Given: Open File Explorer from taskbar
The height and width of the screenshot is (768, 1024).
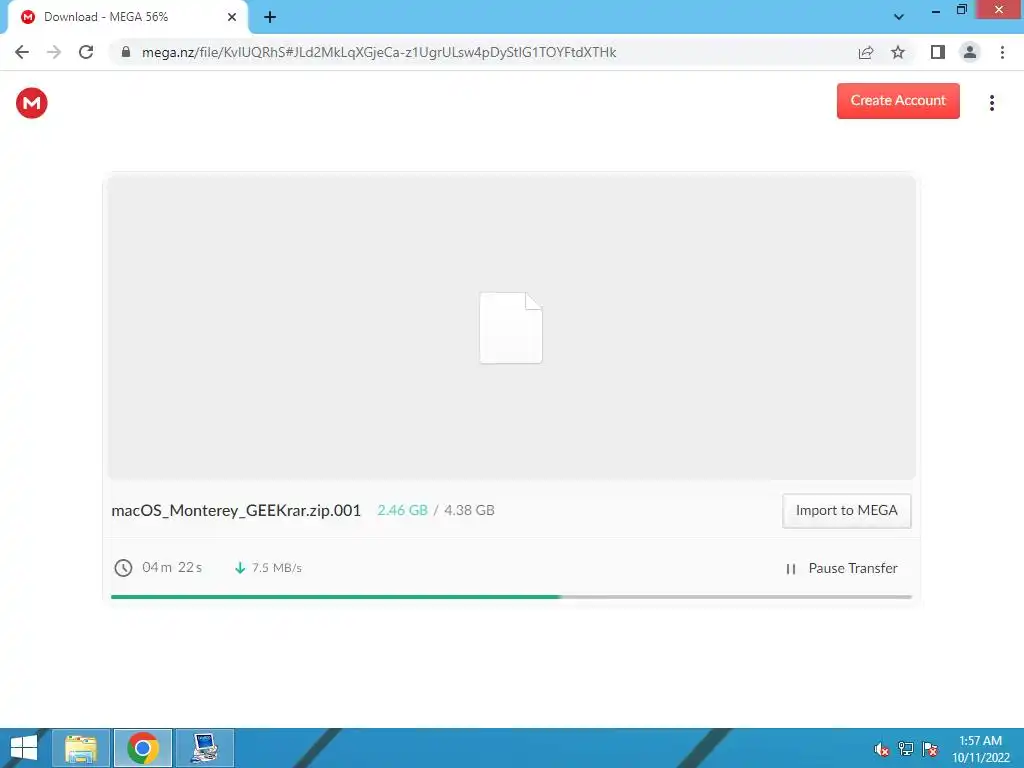Looking at the screenshot, I should pos(81,748).
